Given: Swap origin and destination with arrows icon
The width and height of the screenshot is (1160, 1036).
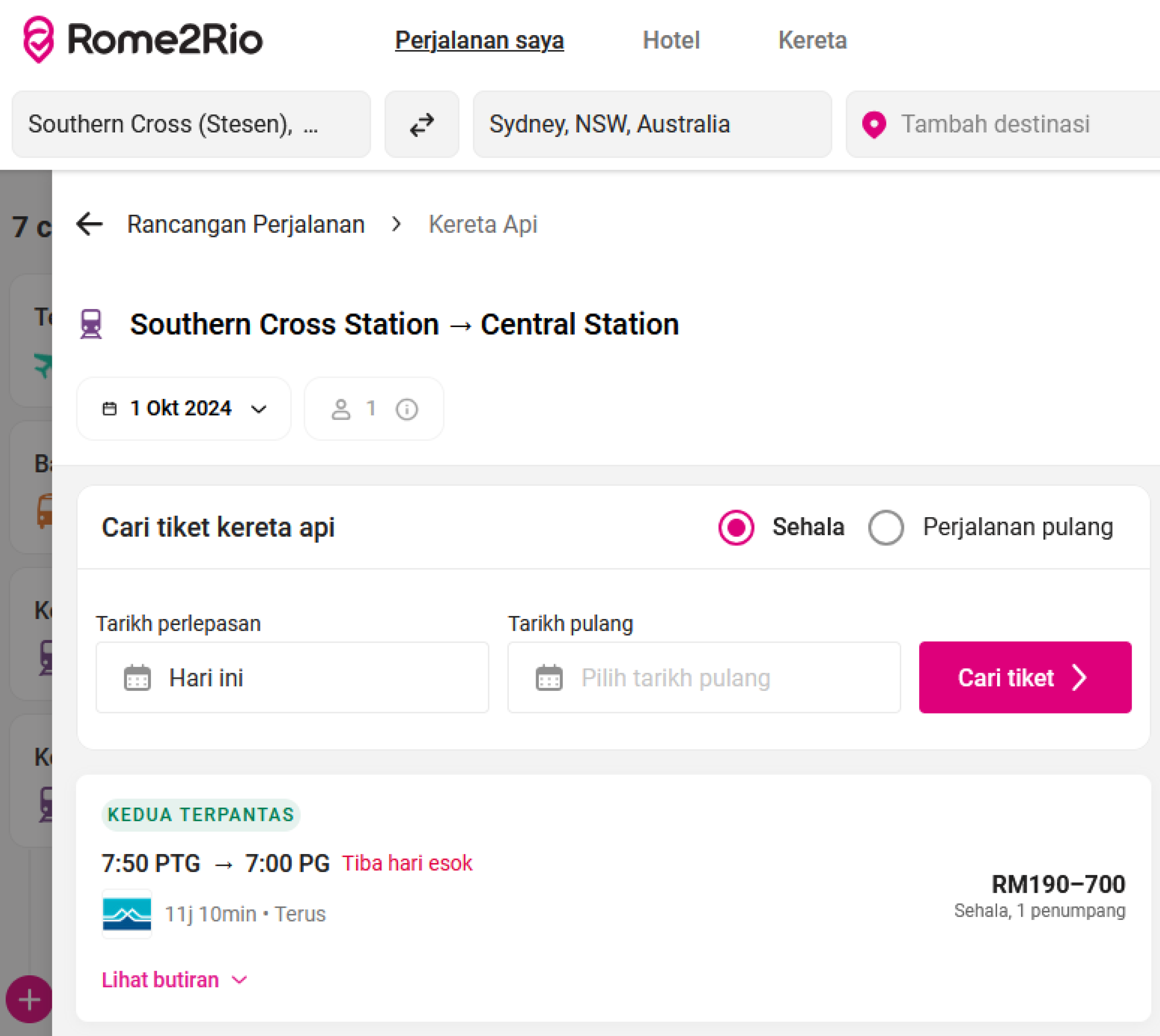Looking at the screenshot, I should pos(422,125).
